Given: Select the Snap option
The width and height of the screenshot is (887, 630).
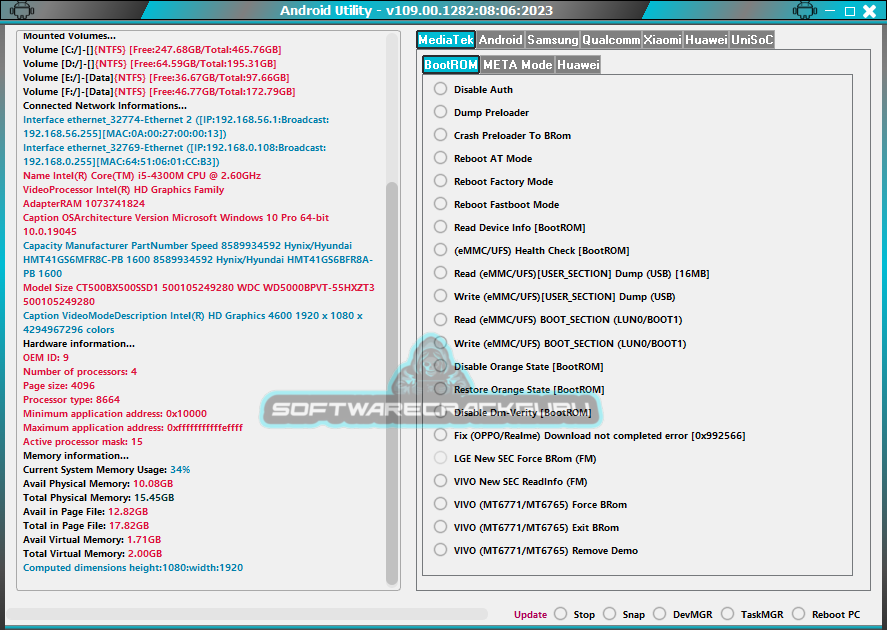Looking at the screenshot, I should pos(609,614).
